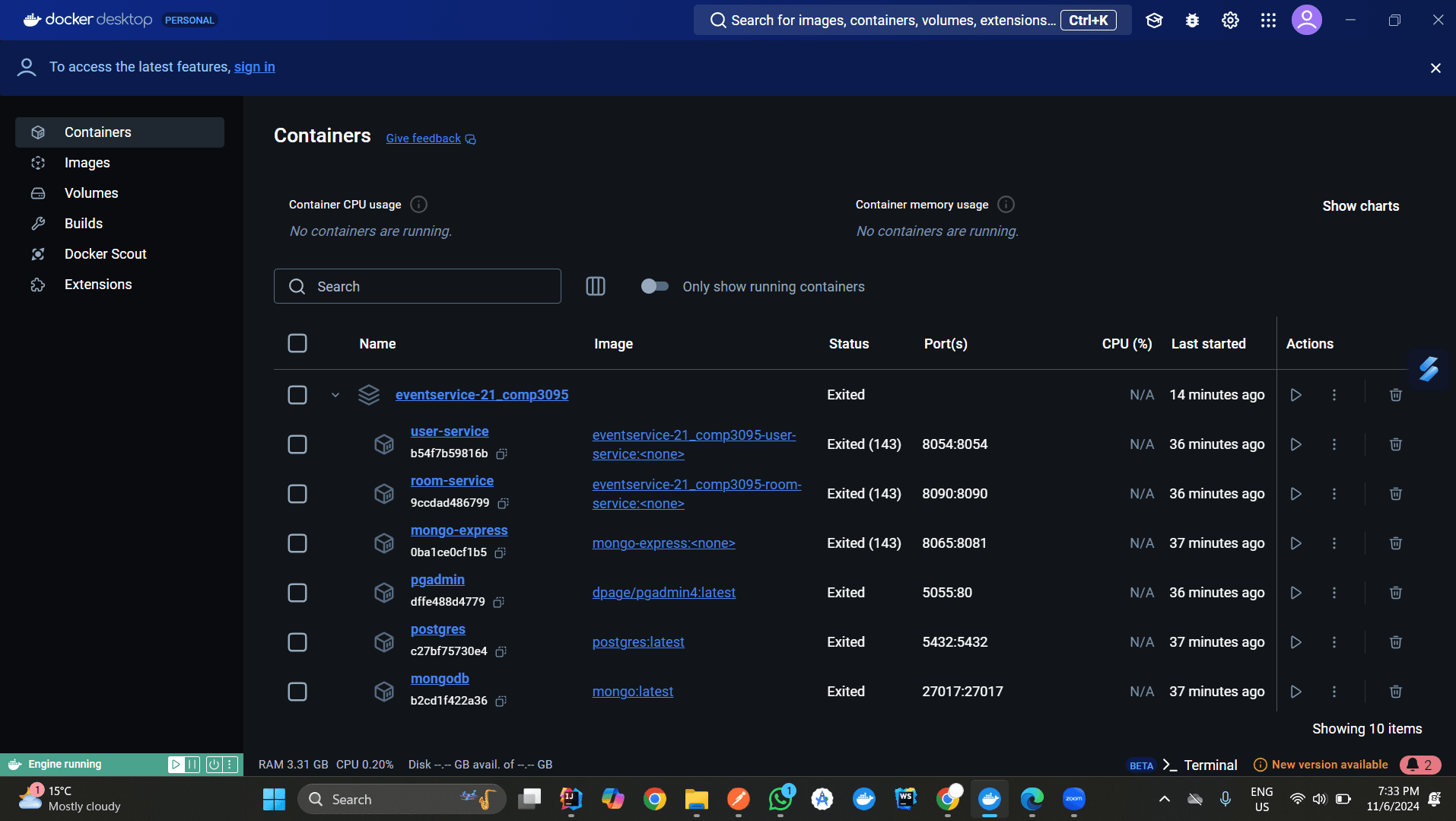The image size is (1456, 821).
Task: Click the Show charts button
Action: [1360, 205]
